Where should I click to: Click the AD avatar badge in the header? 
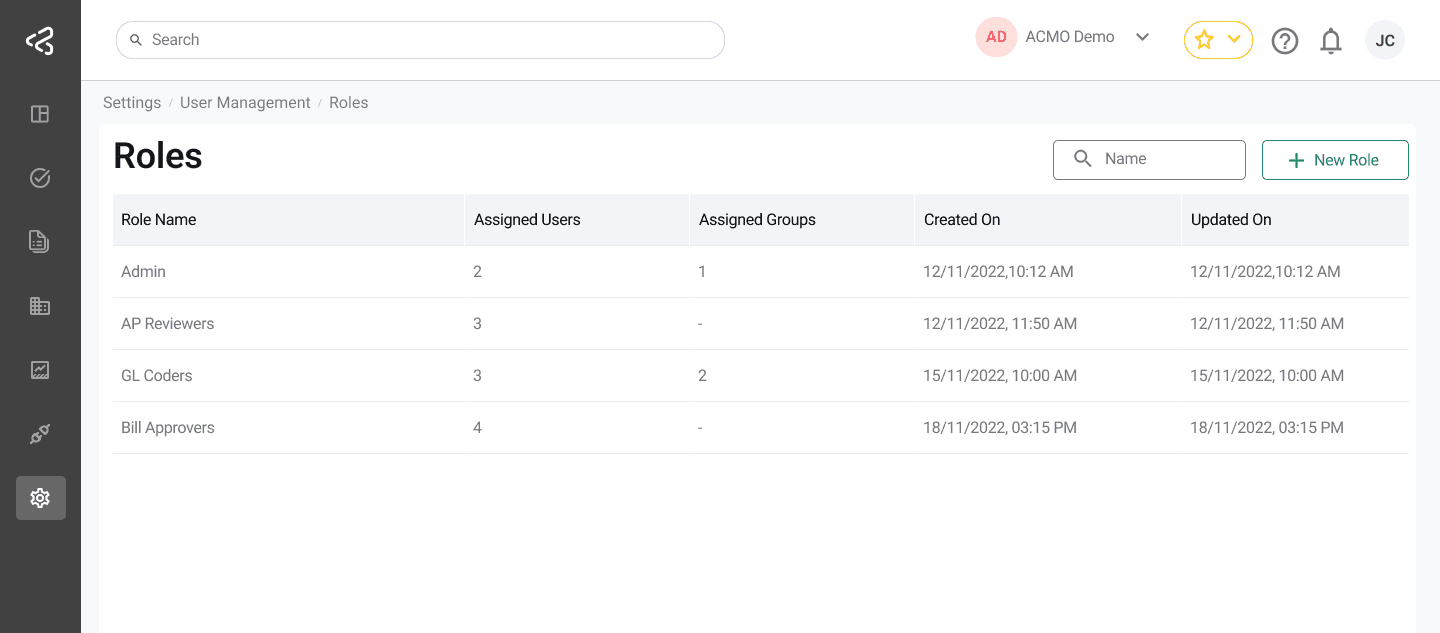(996, 36)
